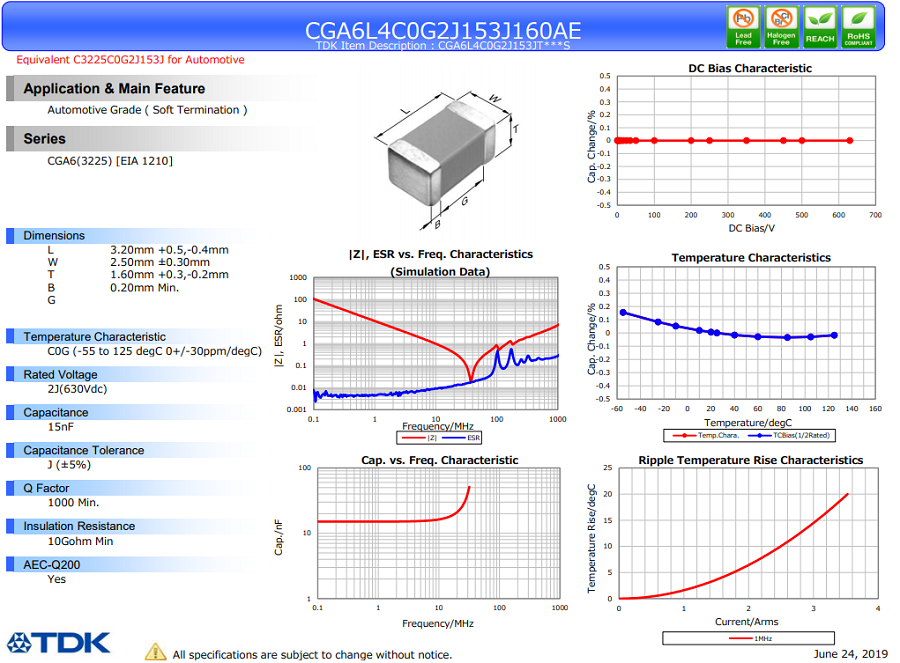Click the yellow warning triangle icon

[x=155, y=652]
